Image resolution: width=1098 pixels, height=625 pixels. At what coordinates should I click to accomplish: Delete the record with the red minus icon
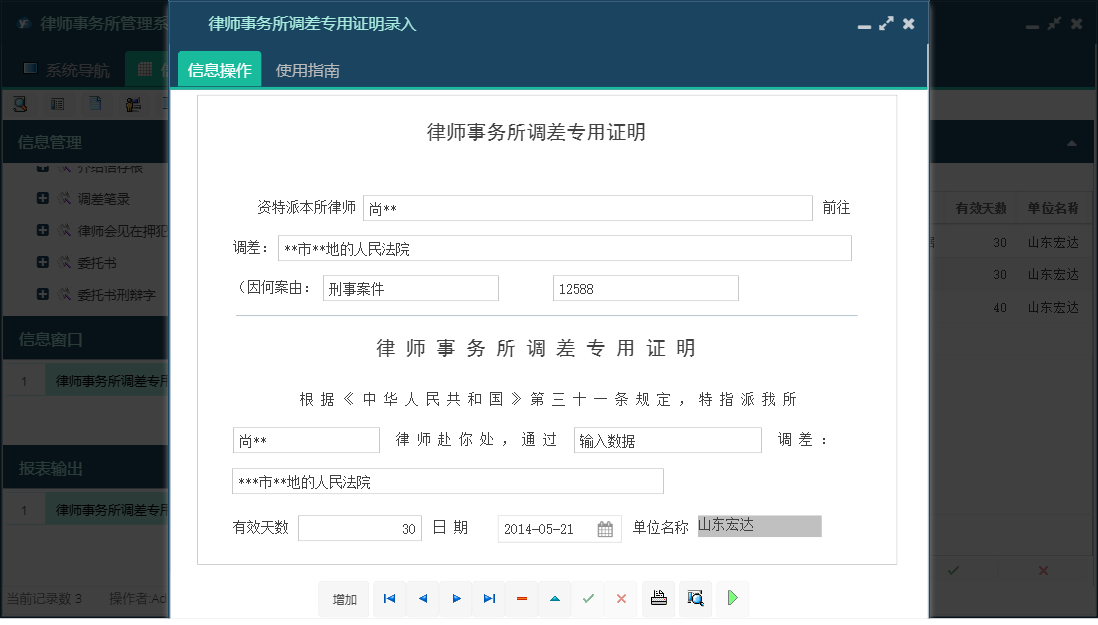(521, 599)
